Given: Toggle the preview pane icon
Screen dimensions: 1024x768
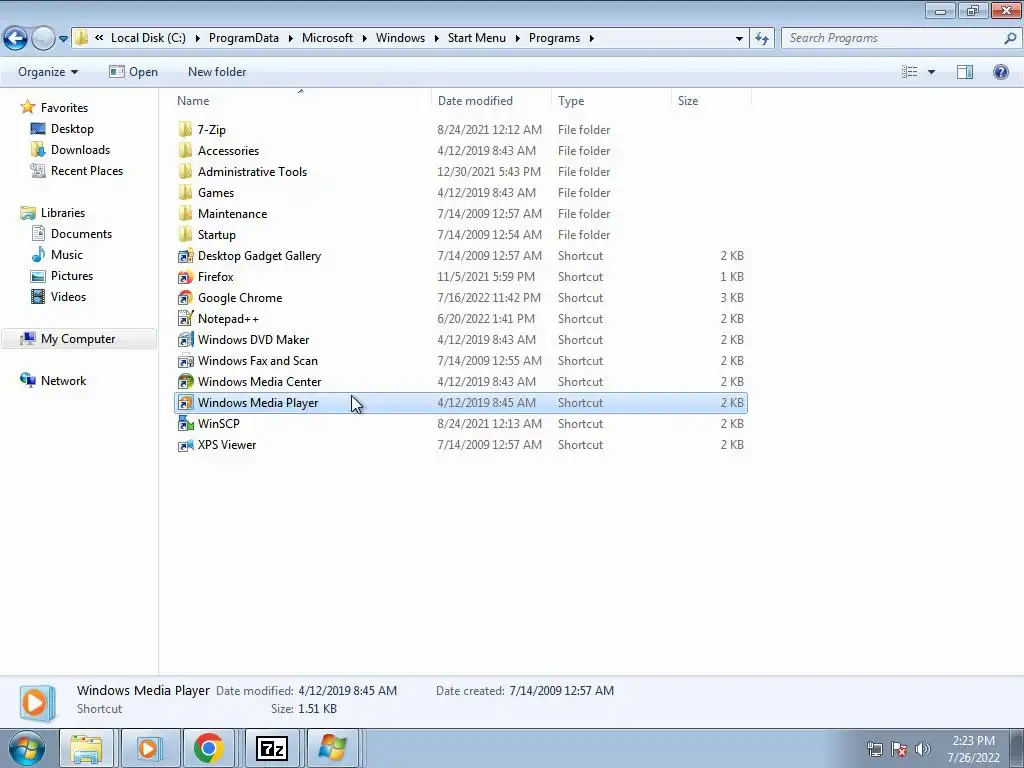Looking at the screenshot, I should (x=965, y=72).
